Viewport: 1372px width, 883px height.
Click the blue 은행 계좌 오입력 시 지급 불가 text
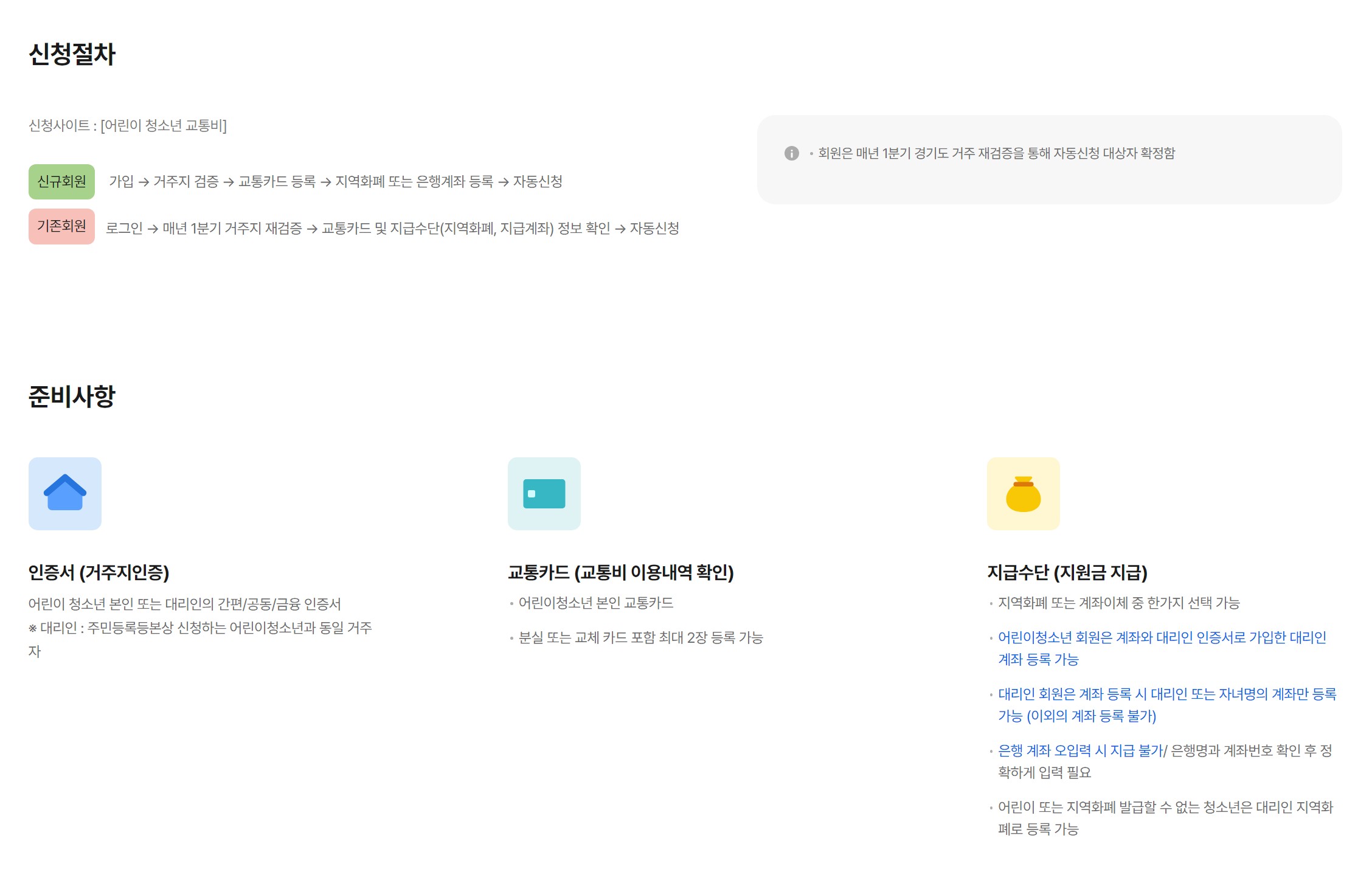coord(1080,750)
